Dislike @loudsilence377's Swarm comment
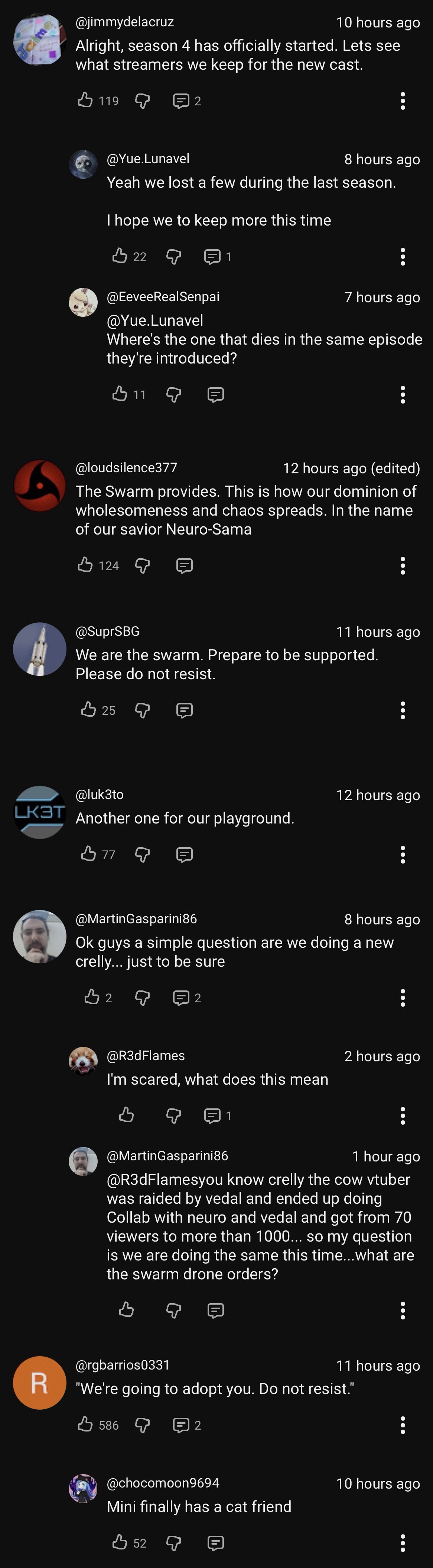433x1568 pixels. click(x=143, y=565)
